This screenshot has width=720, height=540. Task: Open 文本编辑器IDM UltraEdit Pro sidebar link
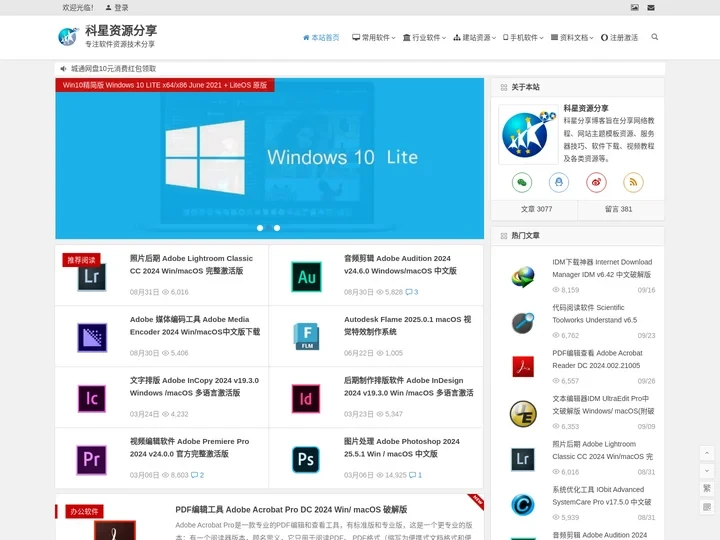click(603, 405)
